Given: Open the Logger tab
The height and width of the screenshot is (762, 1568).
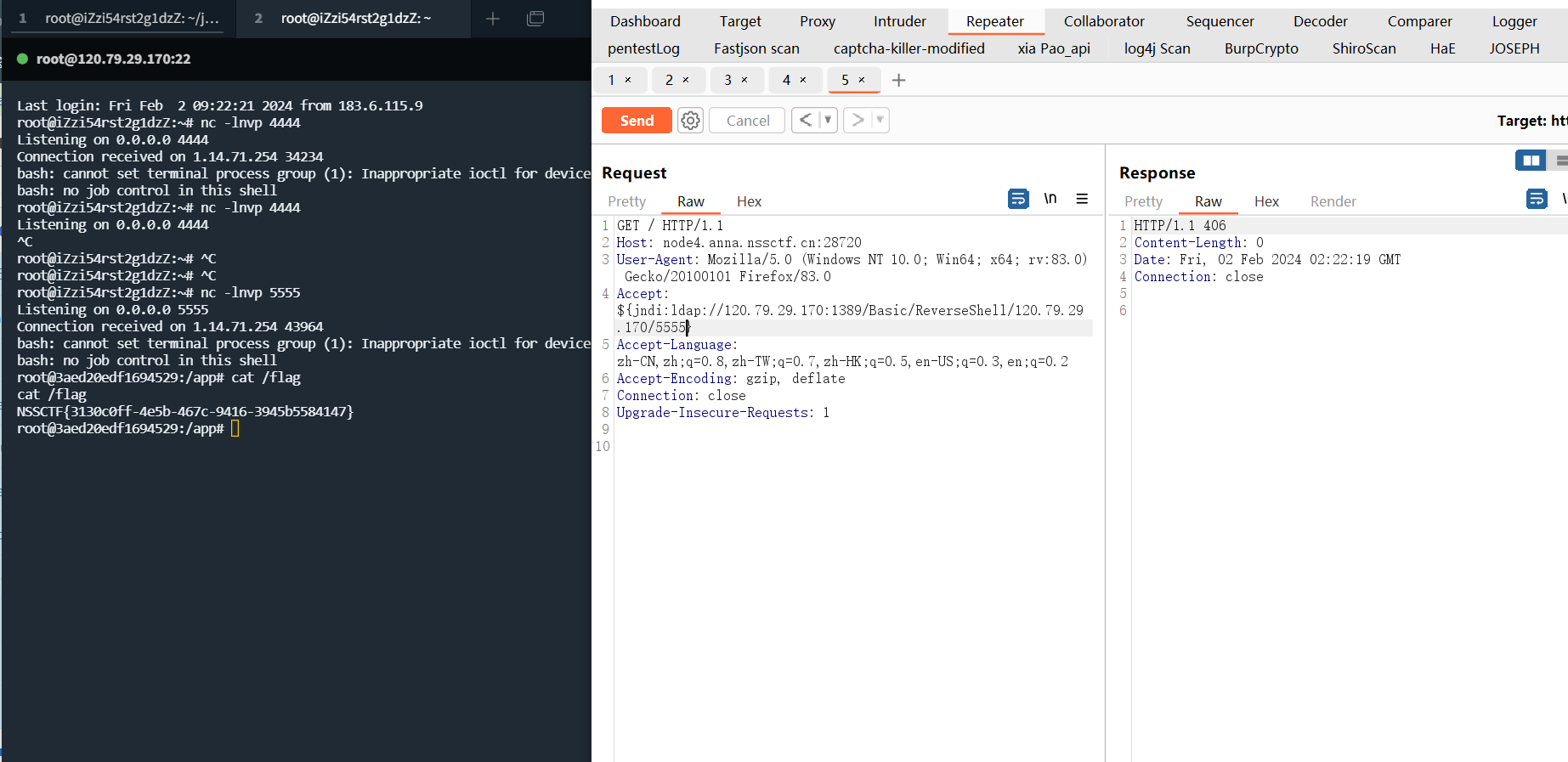Looking at the screenshot, I should tap(1514, 21).
